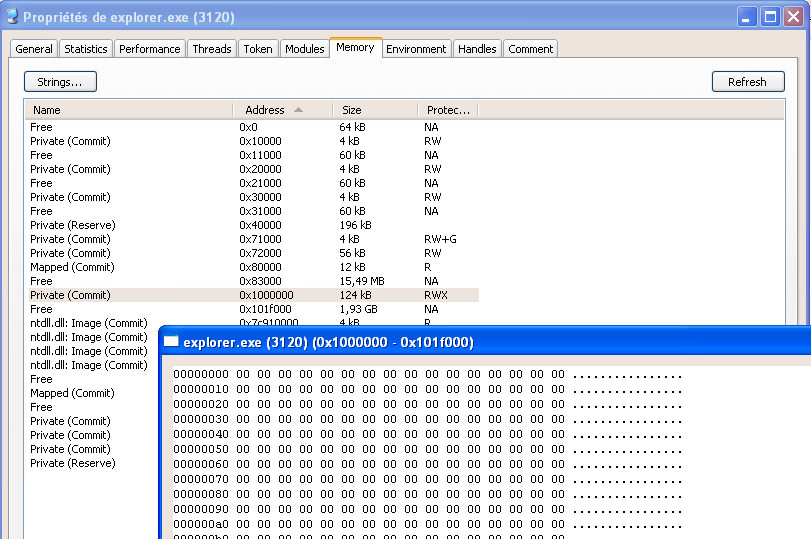Click the properties window title bar icon
811x539 pixels.
(x=12, y=17)
